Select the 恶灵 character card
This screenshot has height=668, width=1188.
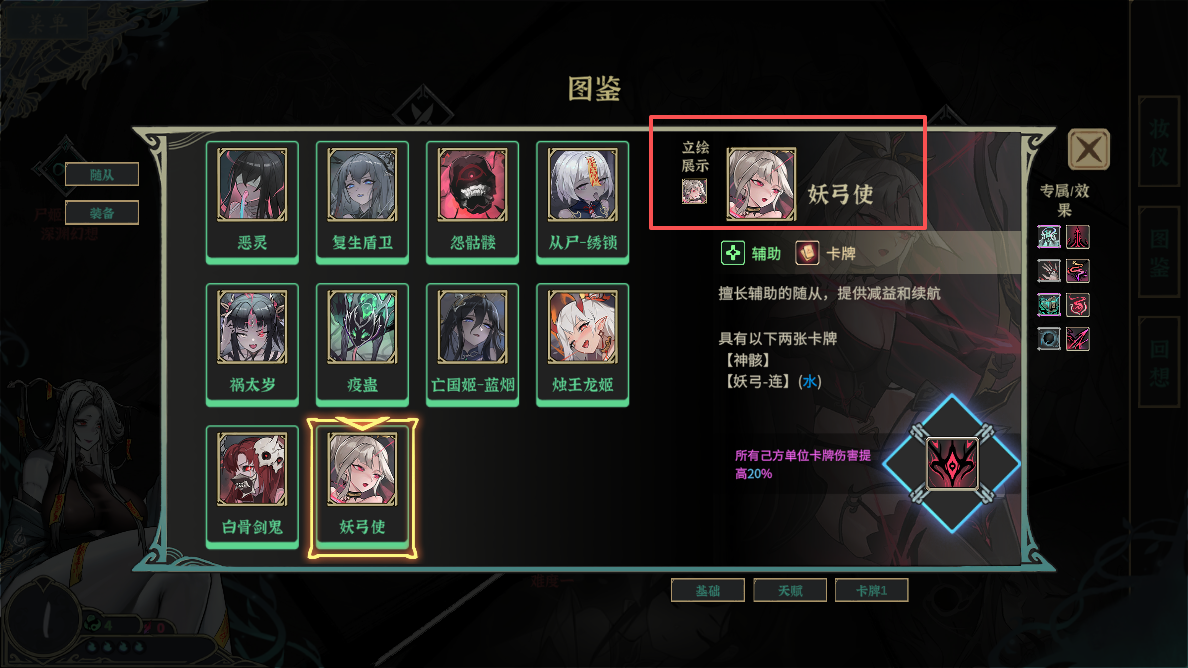[x=252, y=202]
